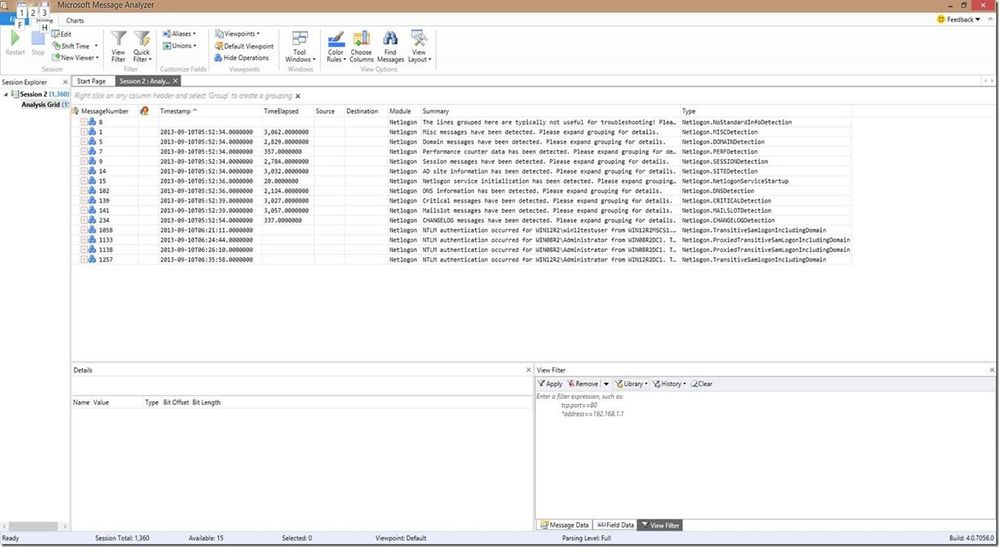The width and height of the screenshot is (999, 547).
Task: Click the diagnosis column header icon
Action: (144, 111)
